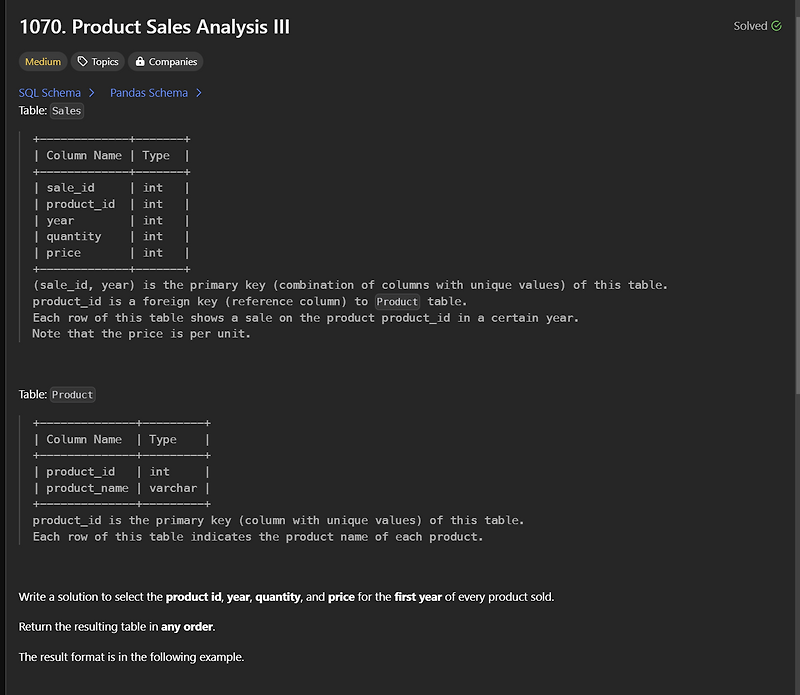Click the Product table name badge

coord(72,394)
